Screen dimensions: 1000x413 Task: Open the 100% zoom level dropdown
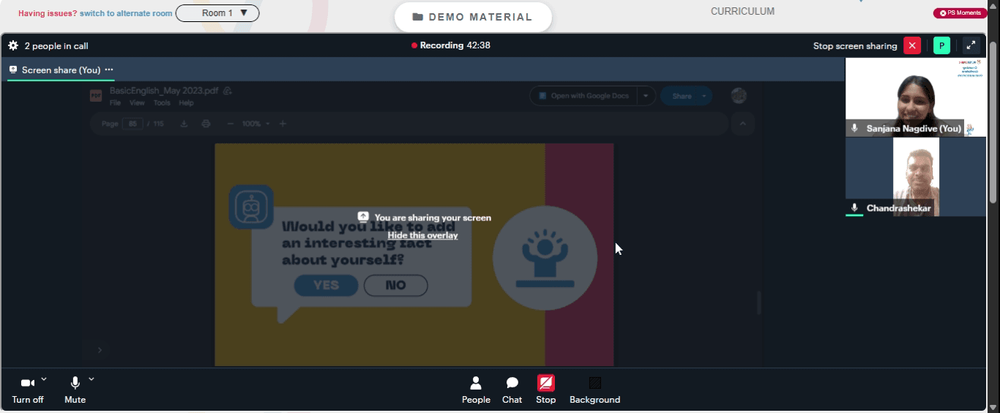256,124
